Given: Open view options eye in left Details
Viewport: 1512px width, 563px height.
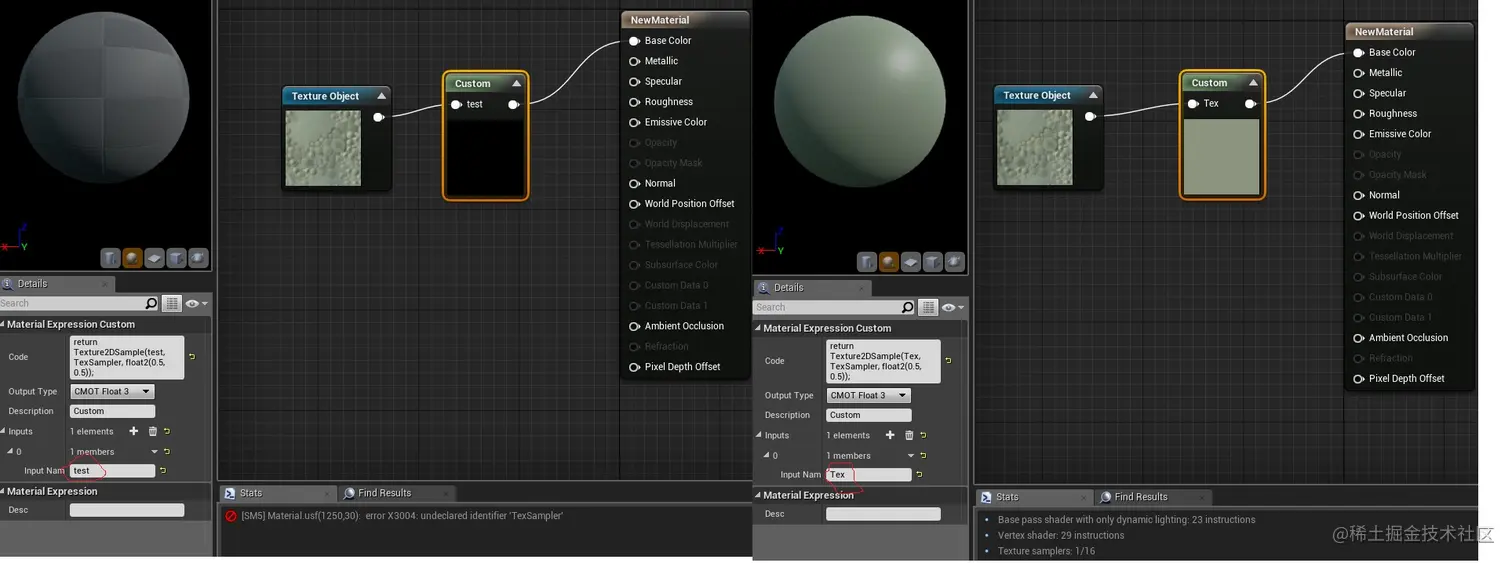Looking at the screenshot, I should pos(195,303).
